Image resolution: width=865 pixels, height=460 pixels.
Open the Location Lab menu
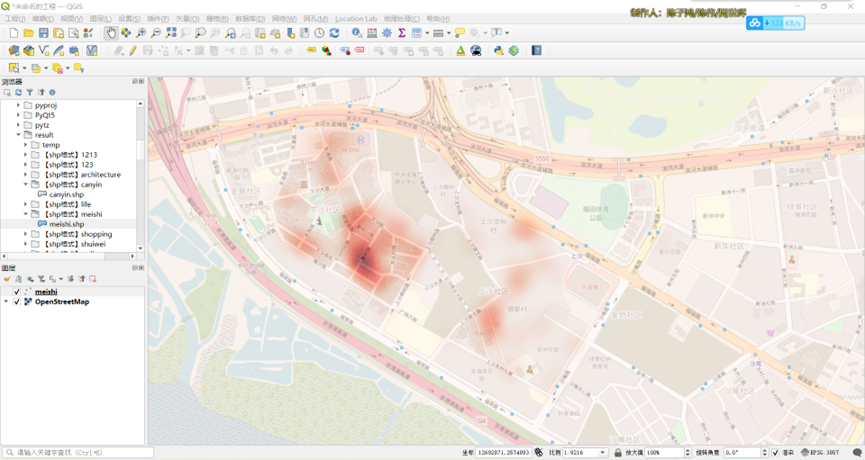[x=356, y=19]
